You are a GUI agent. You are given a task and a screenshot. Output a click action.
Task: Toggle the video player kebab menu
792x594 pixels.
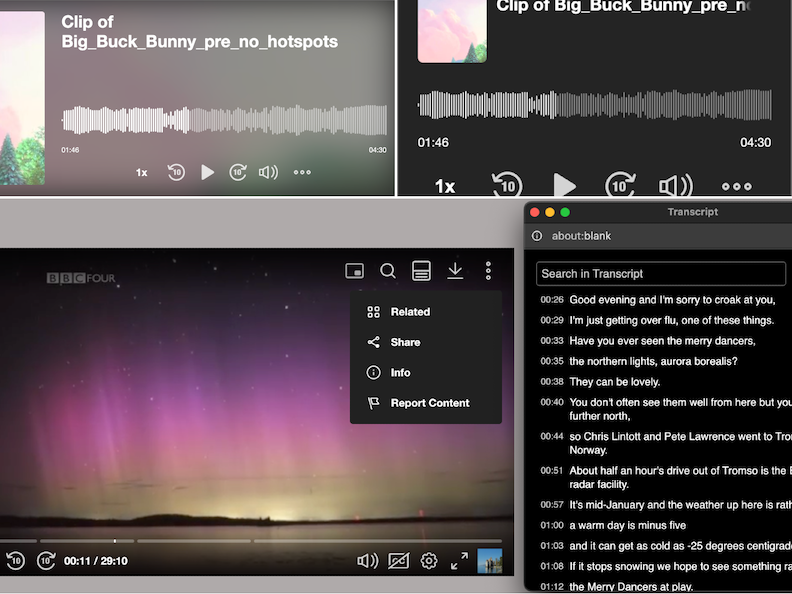488,271
